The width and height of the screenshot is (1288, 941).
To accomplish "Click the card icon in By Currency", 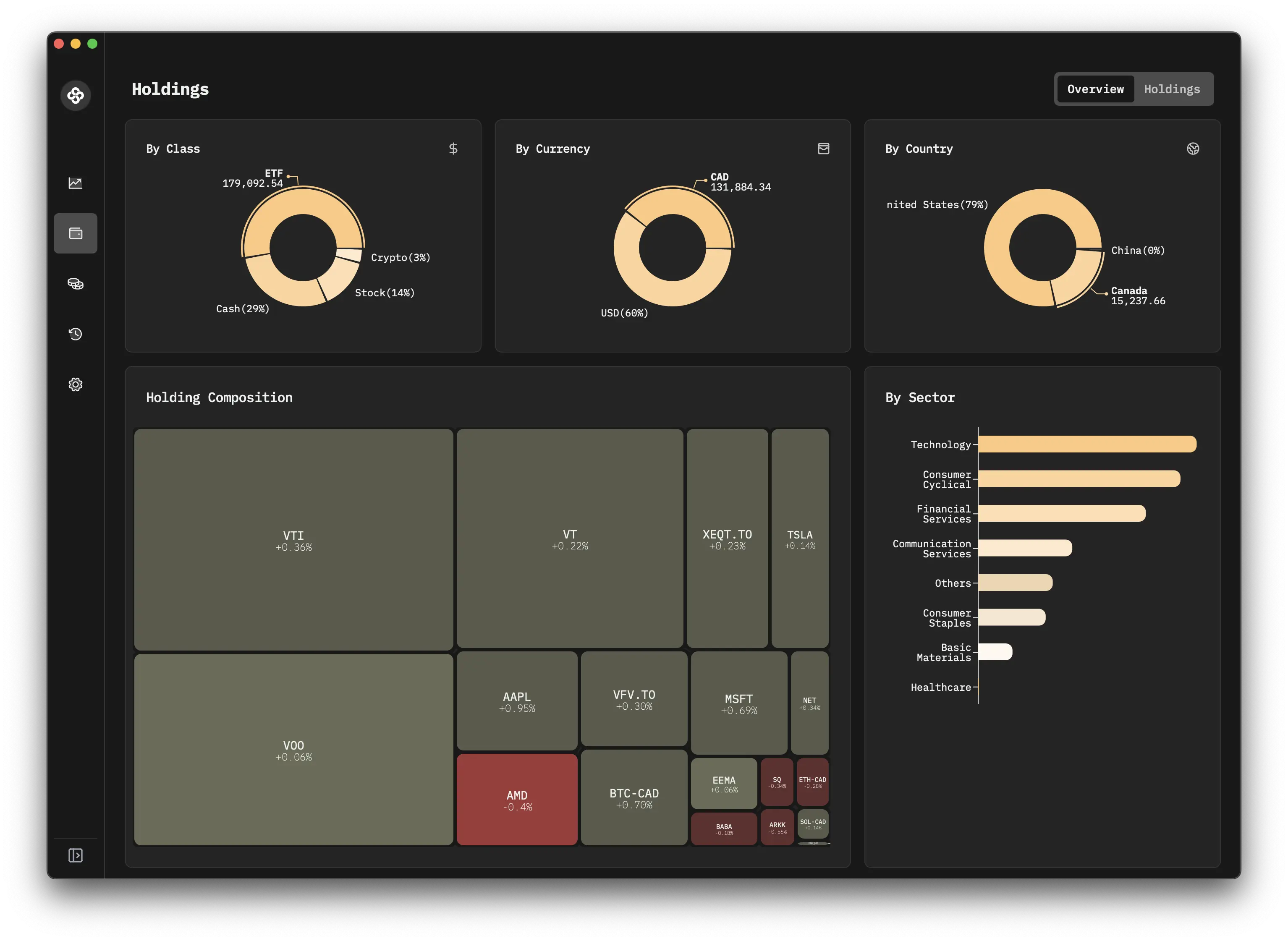I will click(x=823, y=149).
